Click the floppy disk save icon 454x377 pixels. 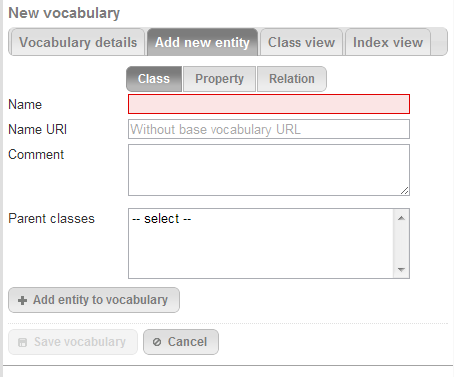click(x=22, y=342)
